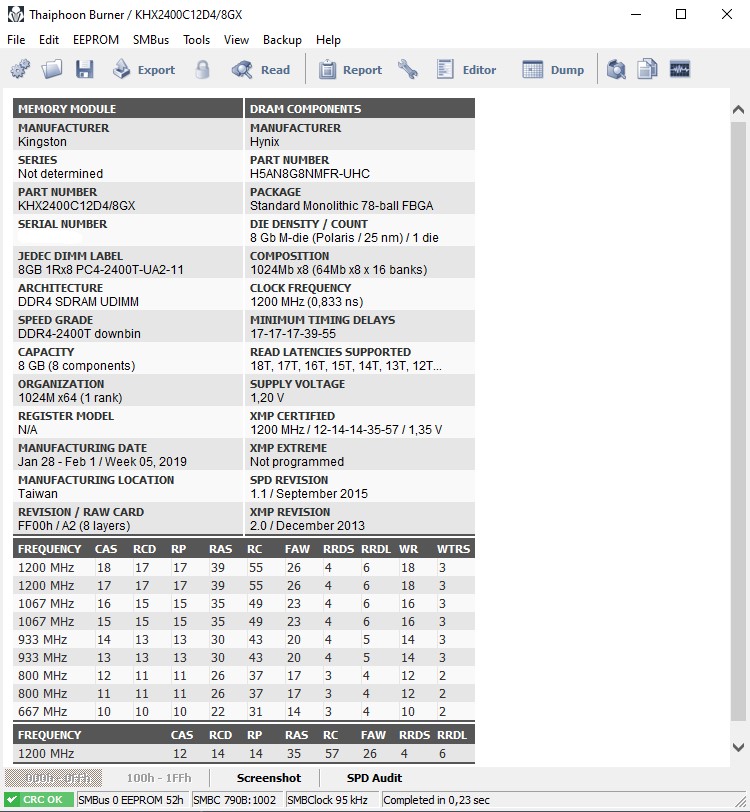750x812 pixels.
Task: Open the Tools menu
Action: click(196, 40)
